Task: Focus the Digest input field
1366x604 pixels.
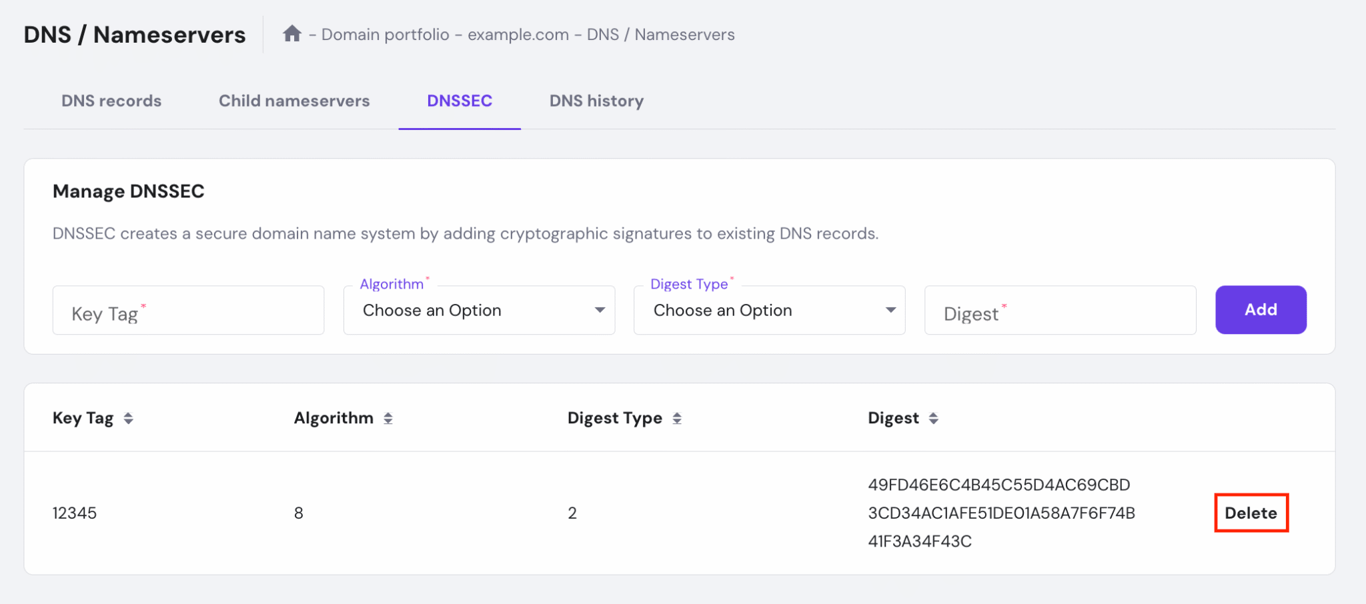Action: click(x=1059, y=310)
